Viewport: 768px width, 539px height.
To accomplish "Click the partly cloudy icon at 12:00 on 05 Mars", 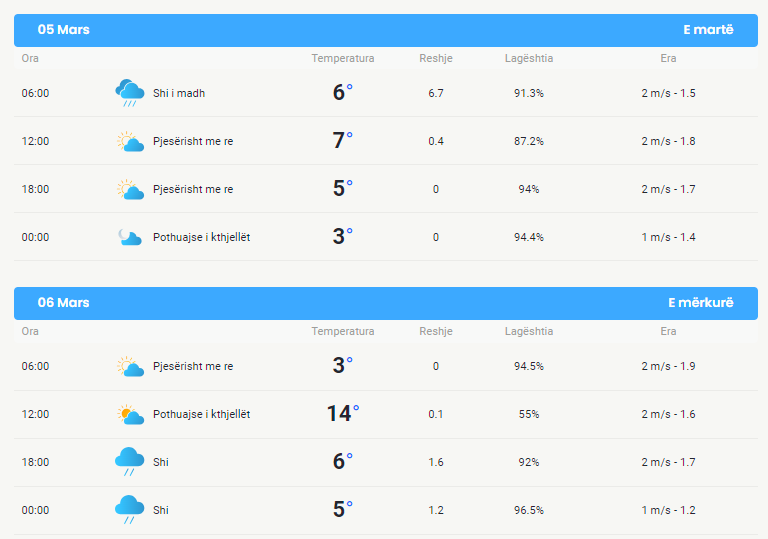I will [x=130, y=141].
